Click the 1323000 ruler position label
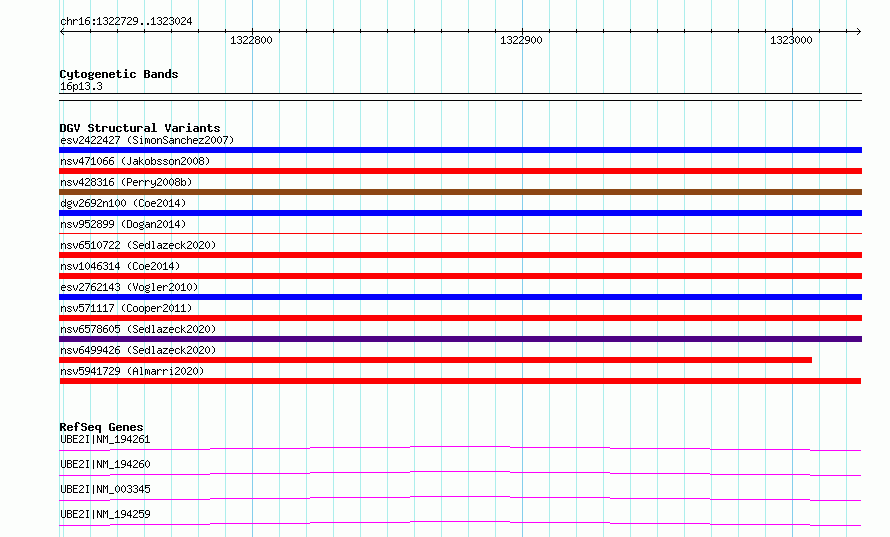Screen dimensions: 890x537 [791, 40]
